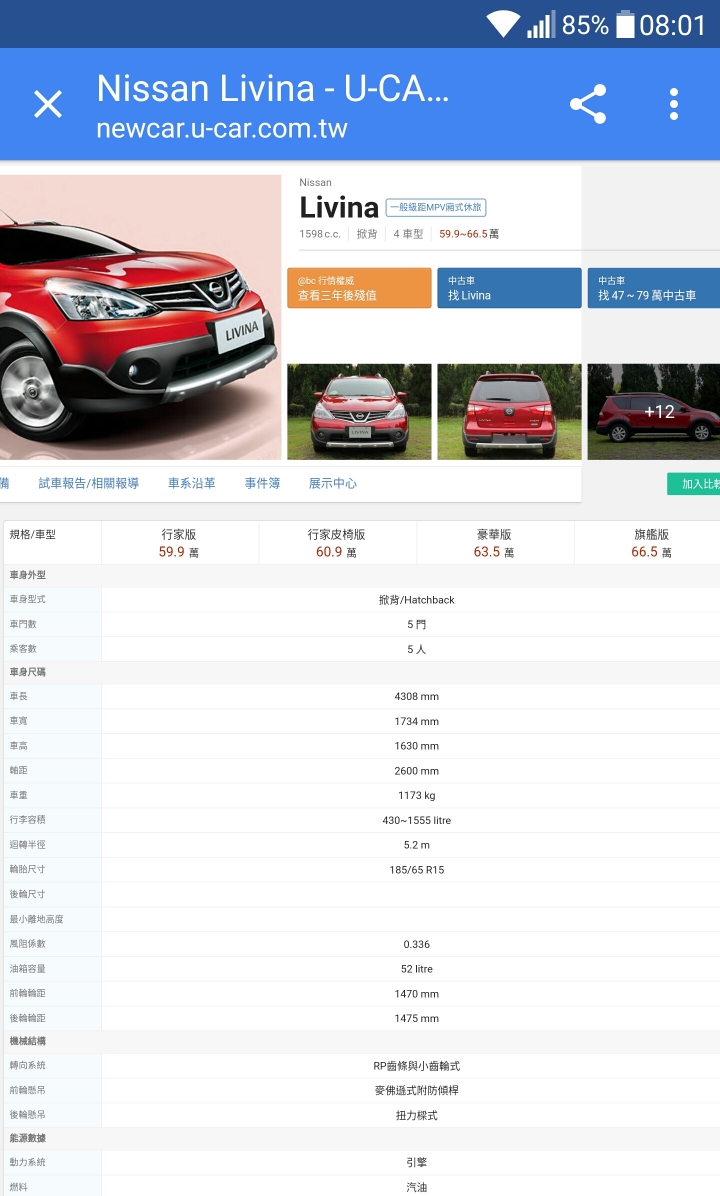Tap the 1598c.c. displacement text
The image size is (720, 1196).
coord(320,234)
